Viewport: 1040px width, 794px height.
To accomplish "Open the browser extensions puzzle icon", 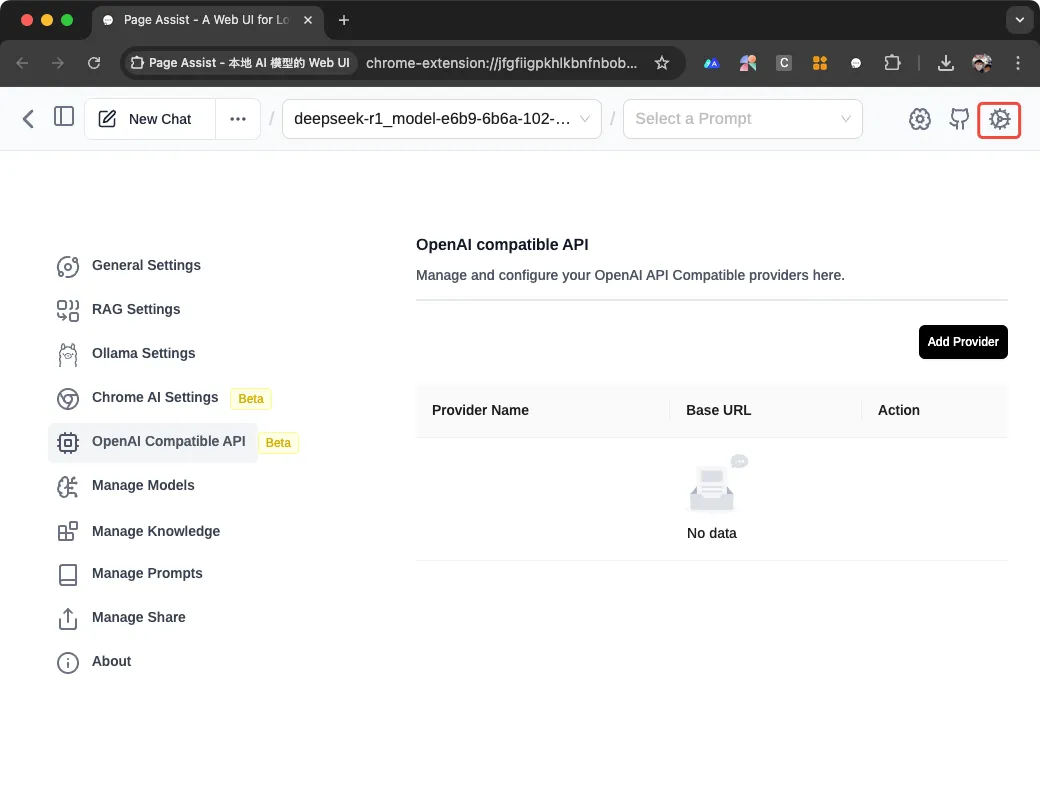I will (892, 63).
